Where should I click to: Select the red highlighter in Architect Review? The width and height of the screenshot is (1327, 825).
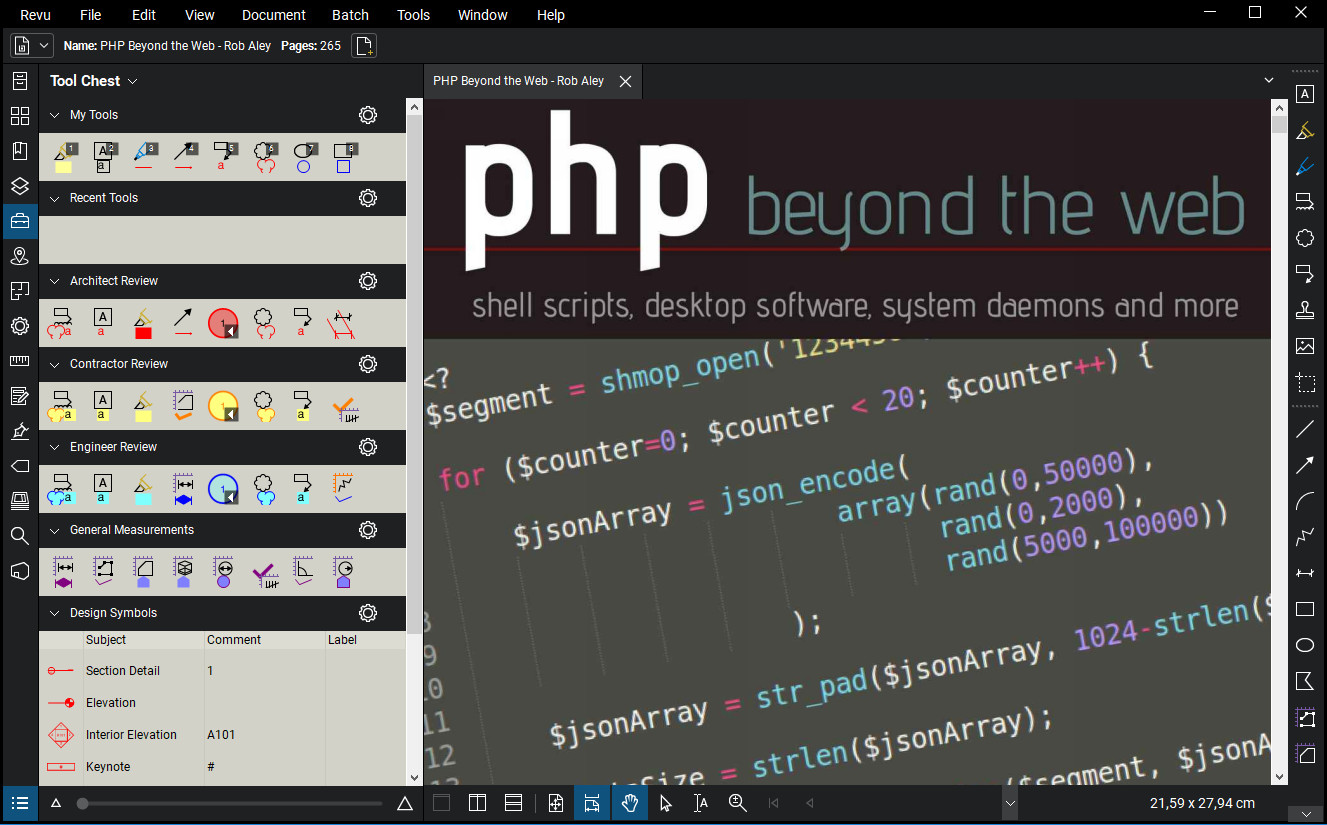142,323
